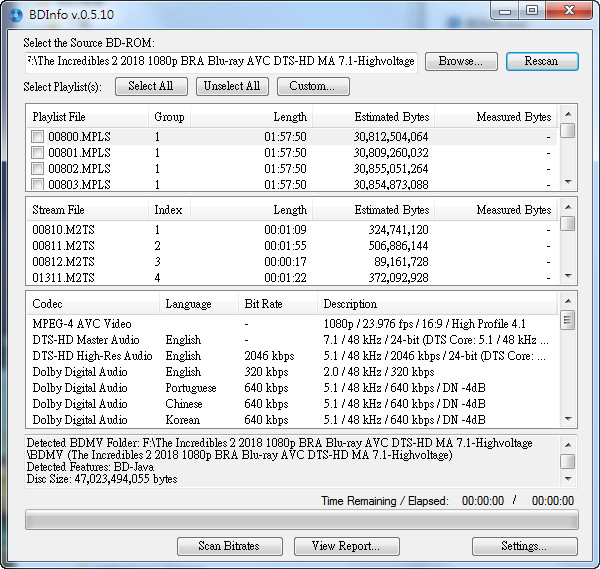The height and width of the screenshot is (569, 600).
Task: Click codec list scroll down arrow
Action: point(568,419)
